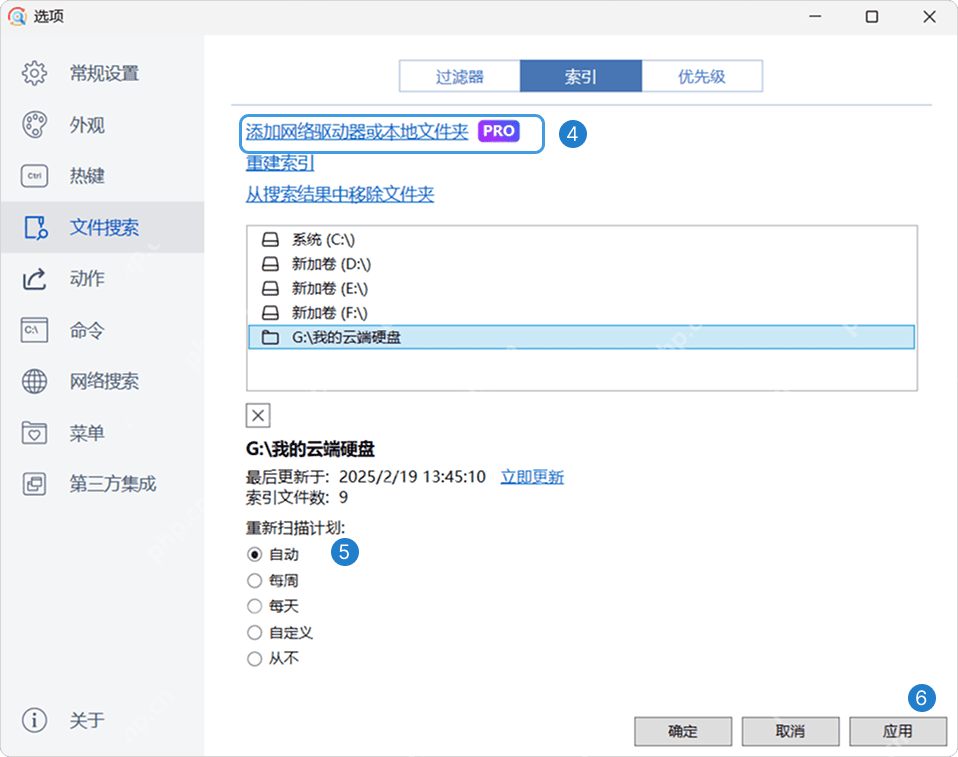This screenshot has width=958, height=757.
Task: Open 外观 settings page
Action: [102, 125]
